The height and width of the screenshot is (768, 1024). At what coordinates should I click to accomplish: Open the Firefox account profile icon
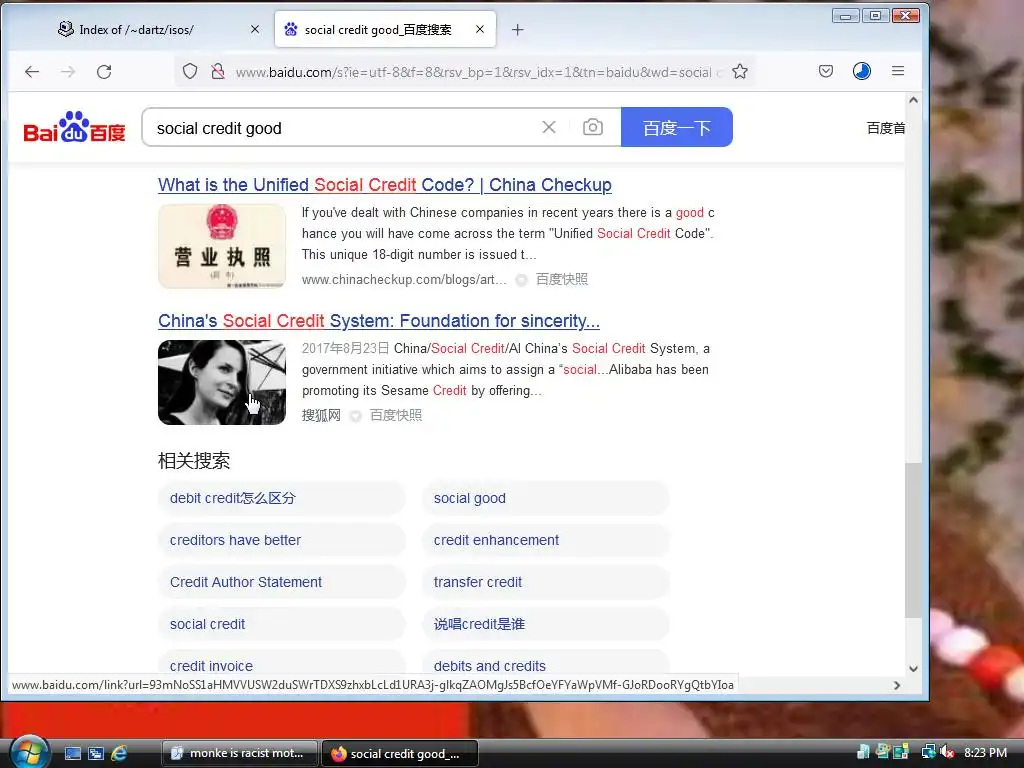click(861, 71)
